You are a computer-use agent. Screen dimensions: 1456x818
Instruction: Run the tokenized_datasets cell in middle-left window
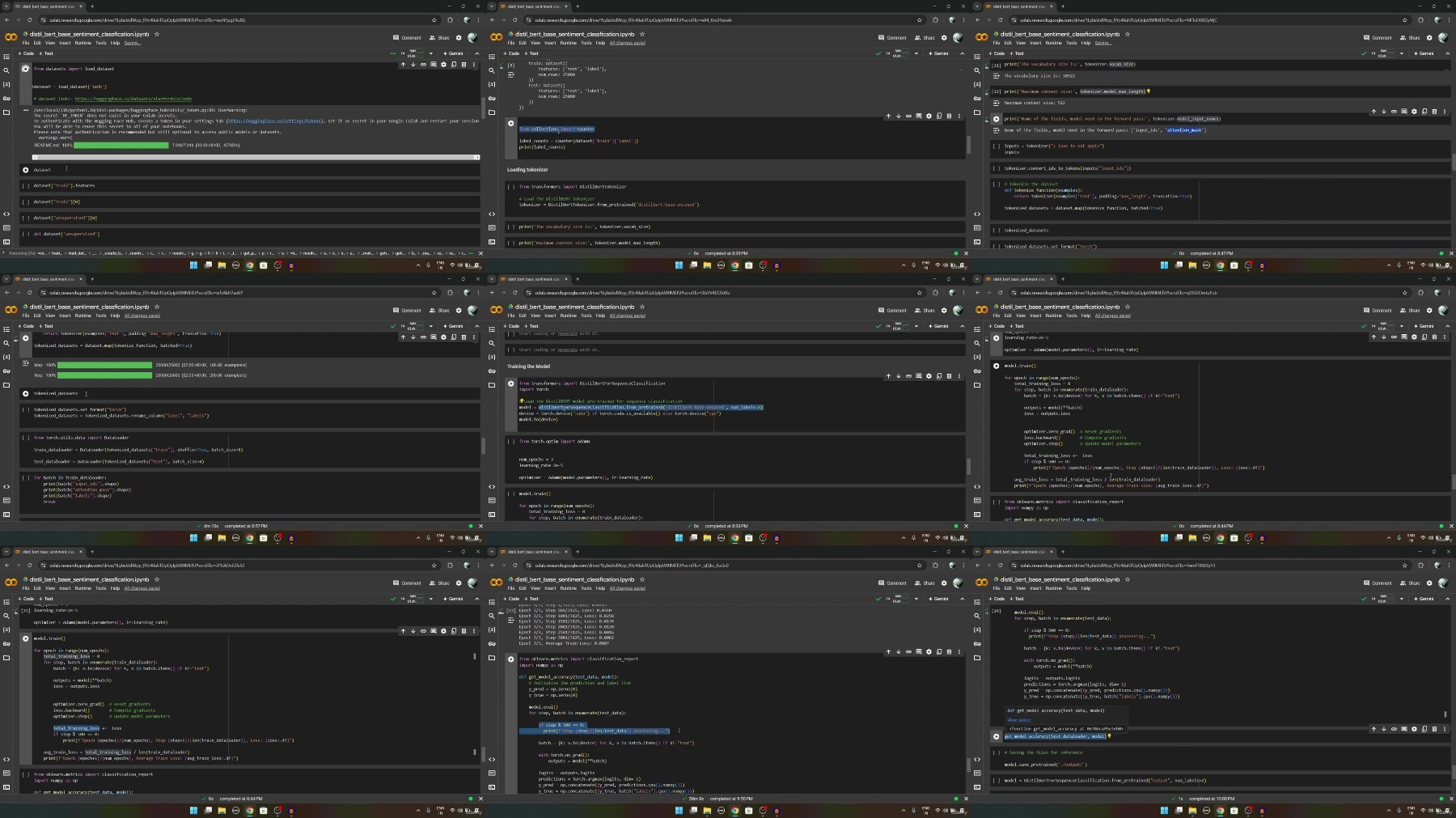tap(26, 393)
